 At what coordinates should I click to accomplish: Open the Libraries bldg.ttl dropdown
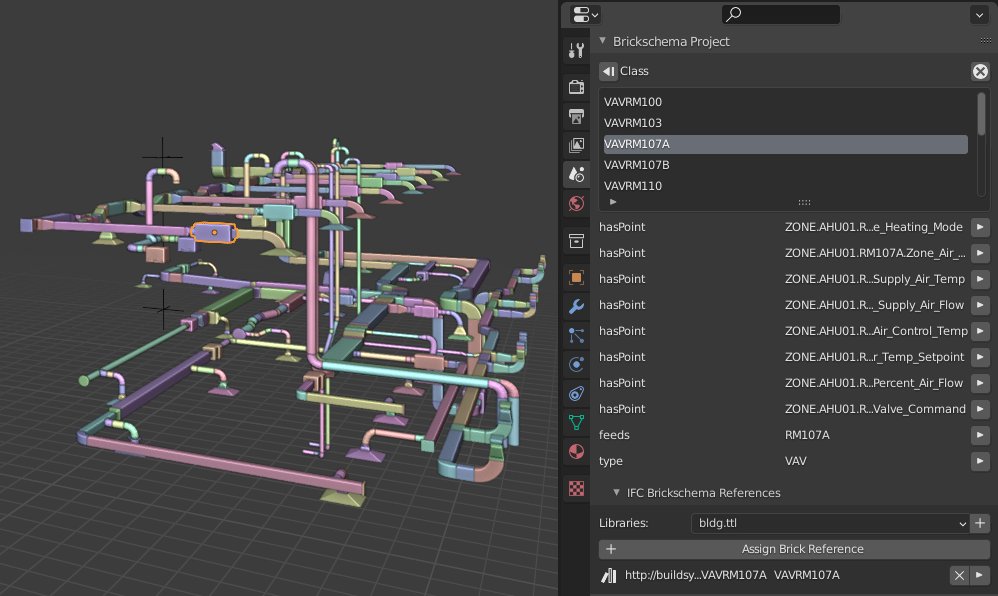(x=830, y=523)
